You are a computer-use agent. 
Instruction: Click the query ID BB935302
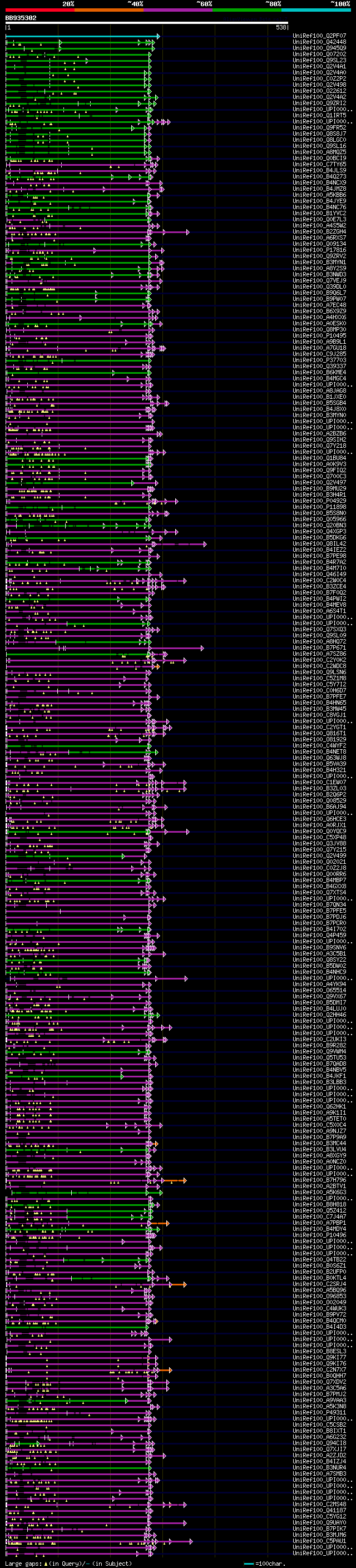coord(21,18)
